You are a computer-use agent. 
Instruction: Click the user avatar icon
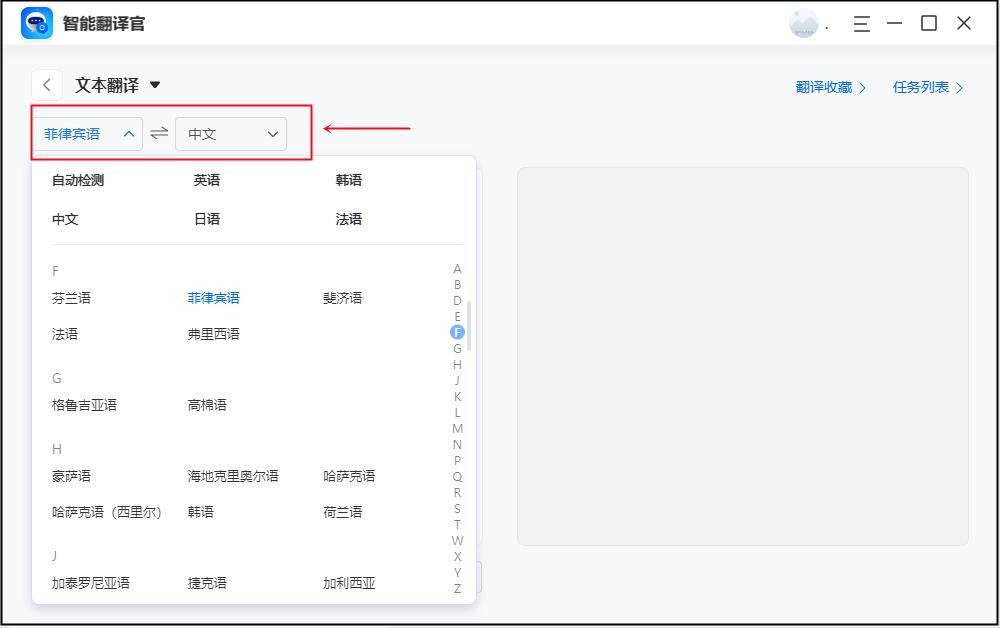click(803, 24)
